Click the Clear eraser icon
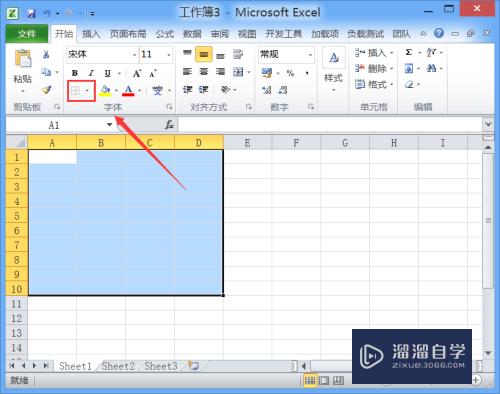This screenshot has width=500, height=394. [x=409, y=84]
